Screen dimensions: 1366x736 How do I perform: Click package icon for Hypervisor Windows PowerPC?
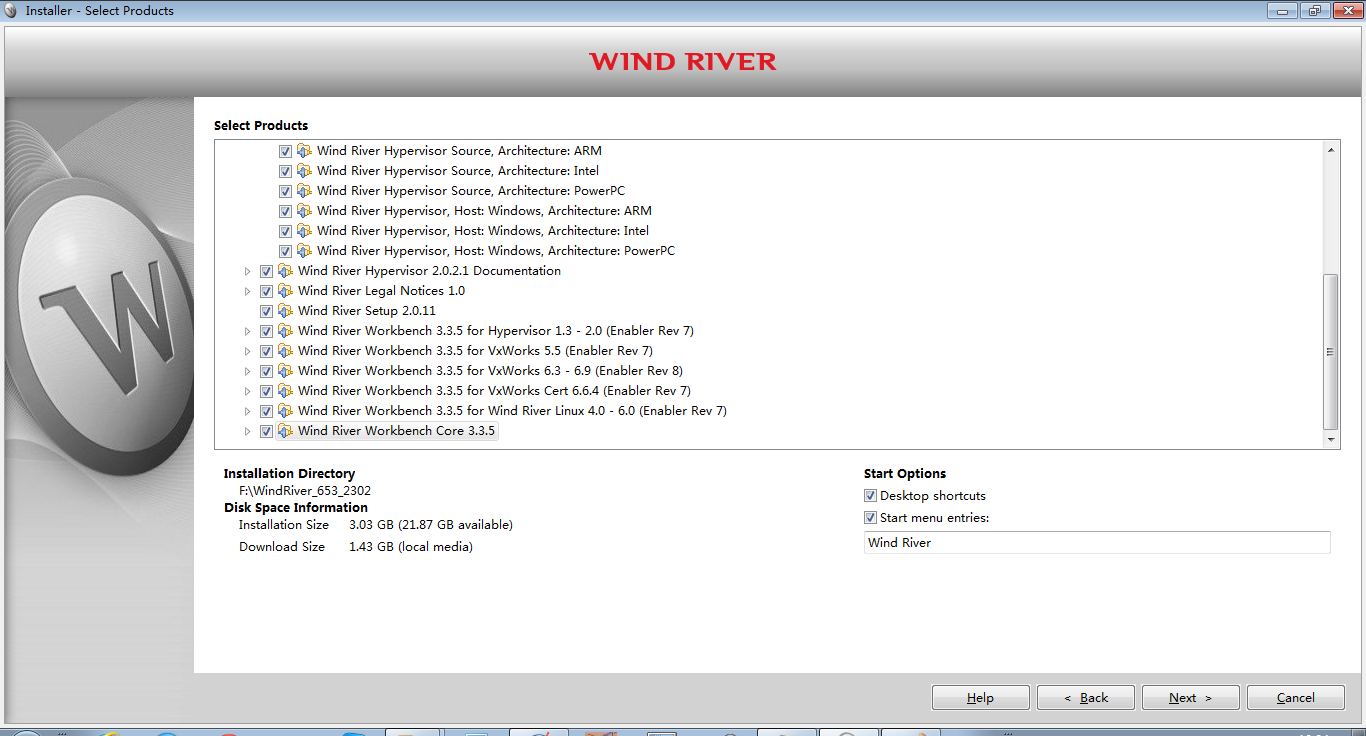(304, 251)
